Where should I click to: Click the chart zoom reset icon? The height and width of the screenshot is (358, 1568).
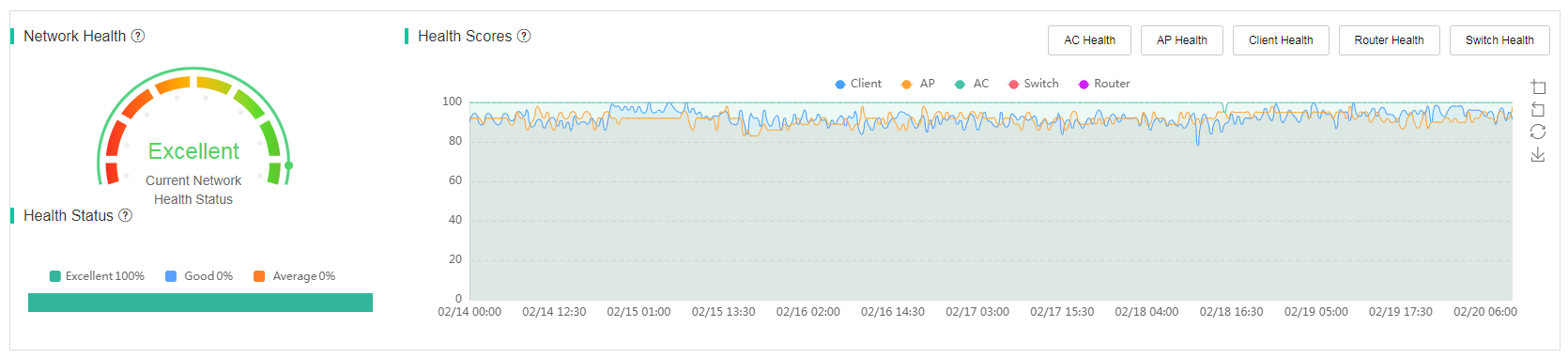pos(1538,109)
